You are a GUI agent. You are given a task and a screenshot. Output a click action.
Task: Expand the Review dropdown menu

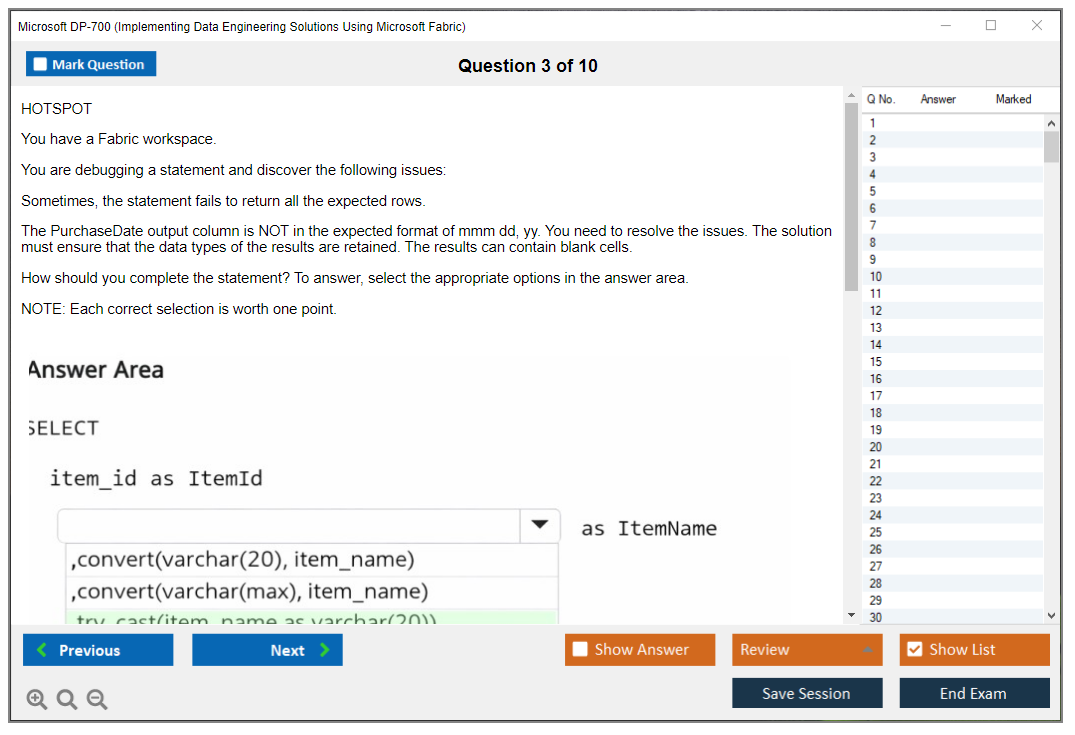click(x=867, y=650)
